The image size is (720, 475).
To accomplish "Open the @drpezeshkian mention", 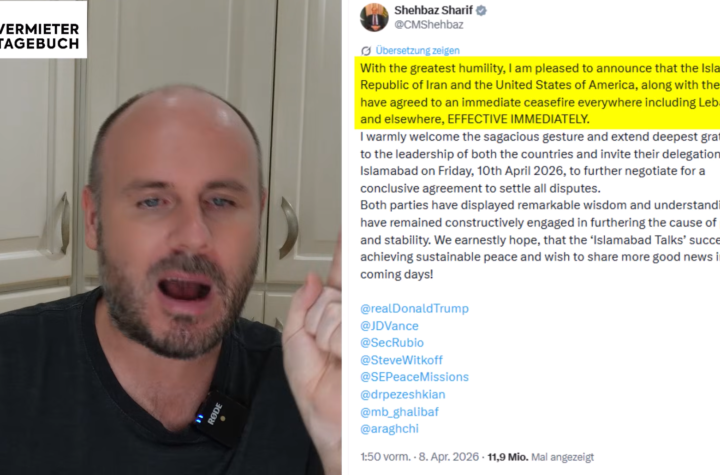I will (402, 394).
